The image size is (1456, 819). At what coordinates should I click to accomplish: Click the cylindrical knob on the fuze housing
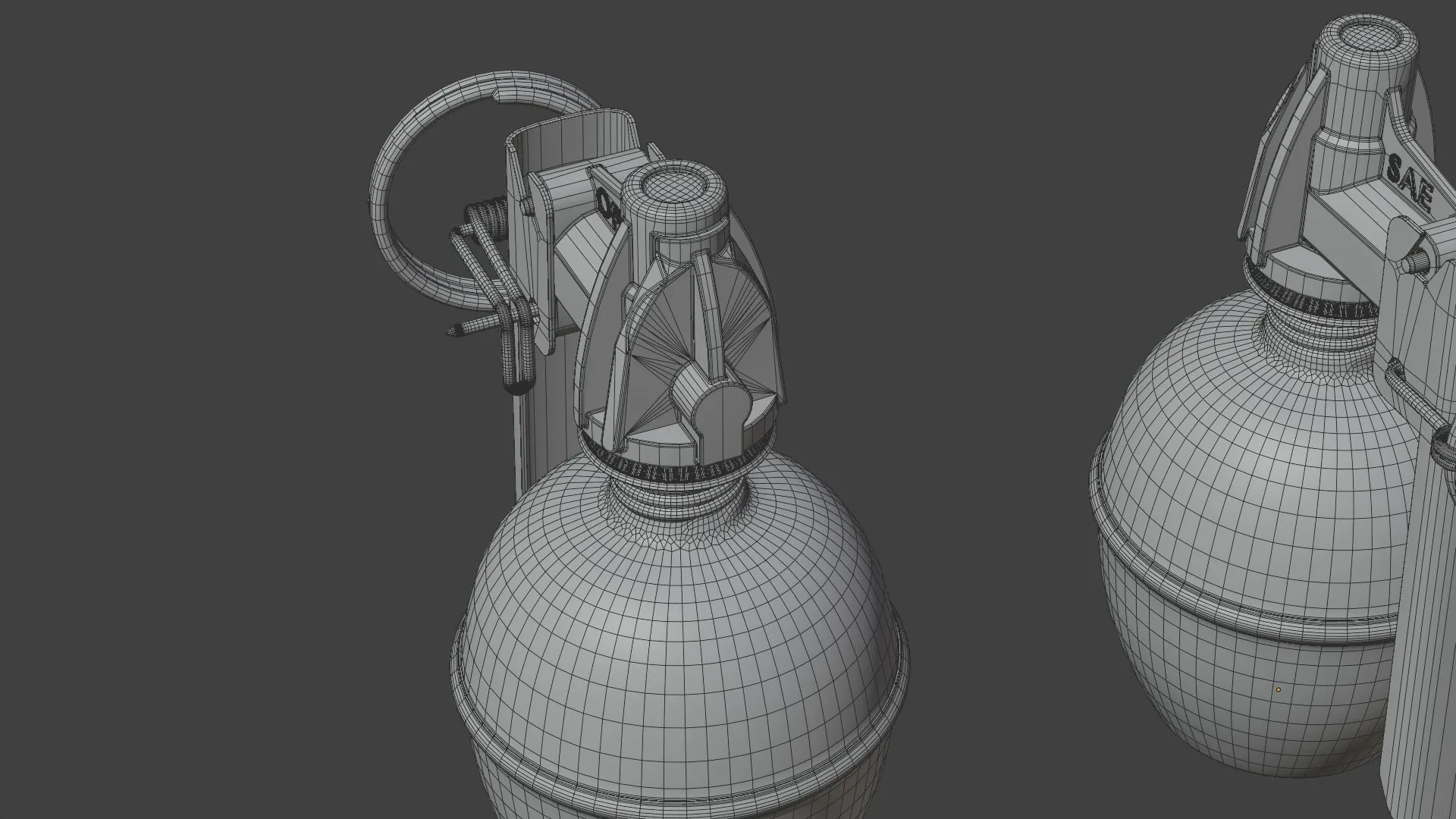pyautogui.click(x=713, y=401)
